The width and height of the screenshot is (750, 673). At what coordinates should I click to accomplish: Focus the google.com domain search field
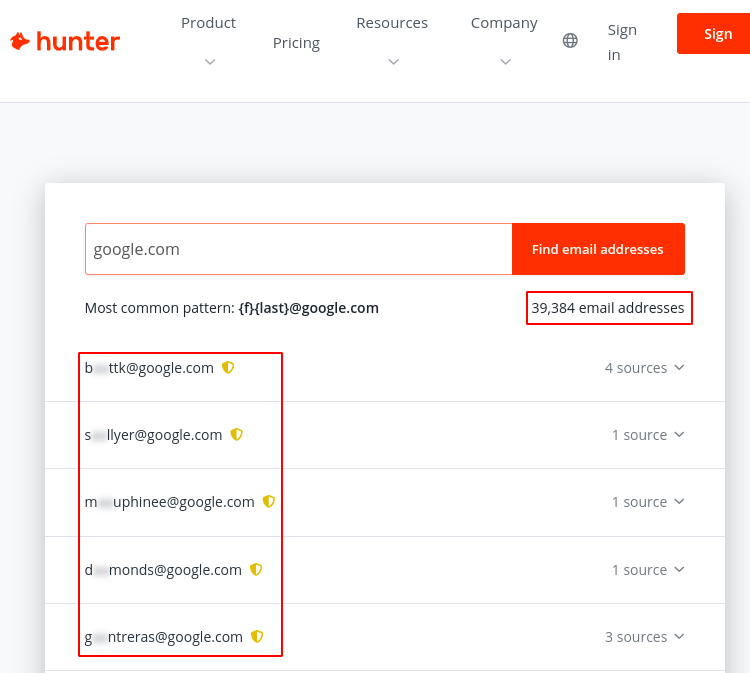[298, 249]
